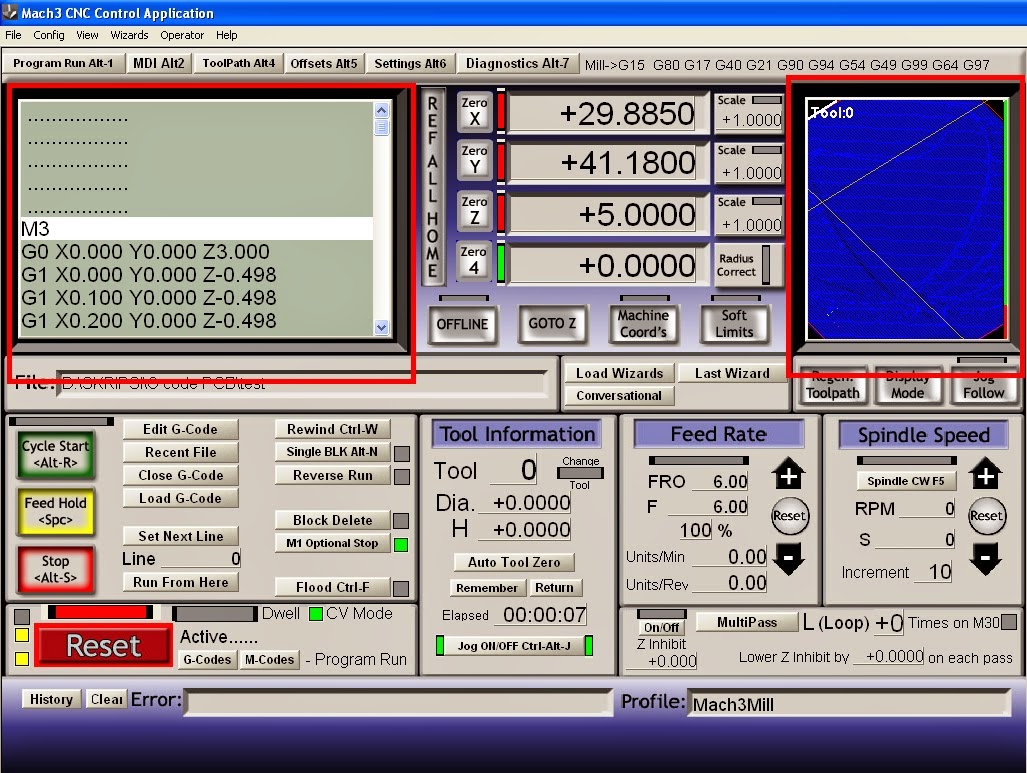Click Last Wizard button
The height and width of the screenshot is (773, 1027).
[x=732, y=373]
